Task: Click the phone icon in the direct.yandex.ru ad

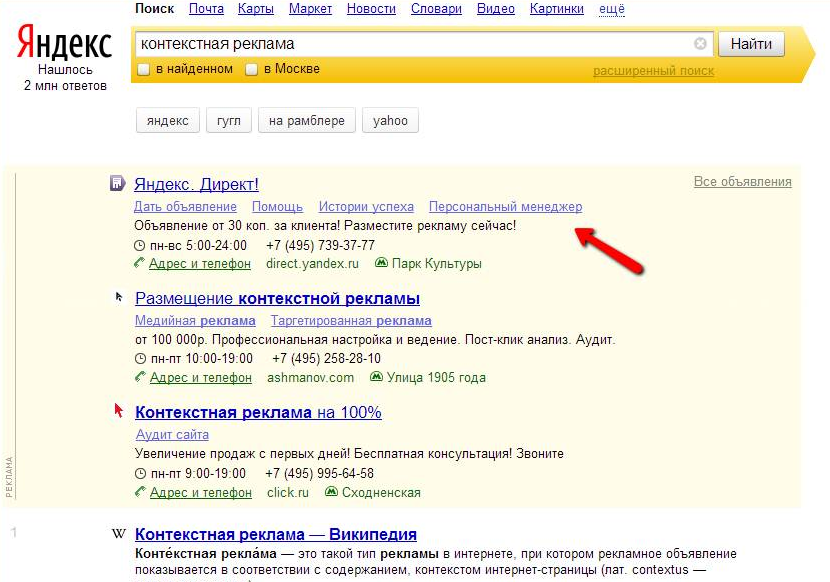Action: pos(139,263)
